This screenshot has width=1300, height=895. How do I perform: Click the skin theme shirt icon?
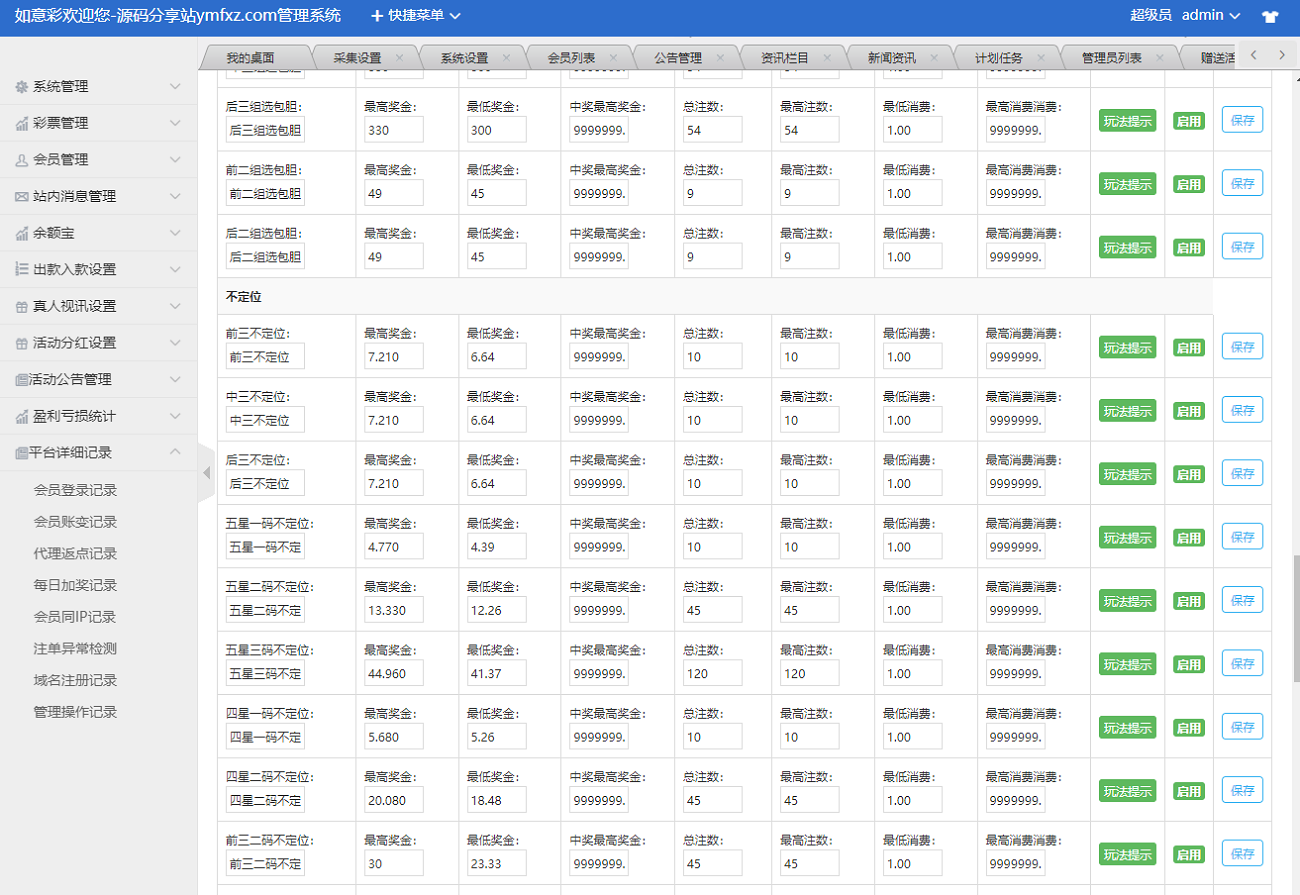coord(1270,16)
